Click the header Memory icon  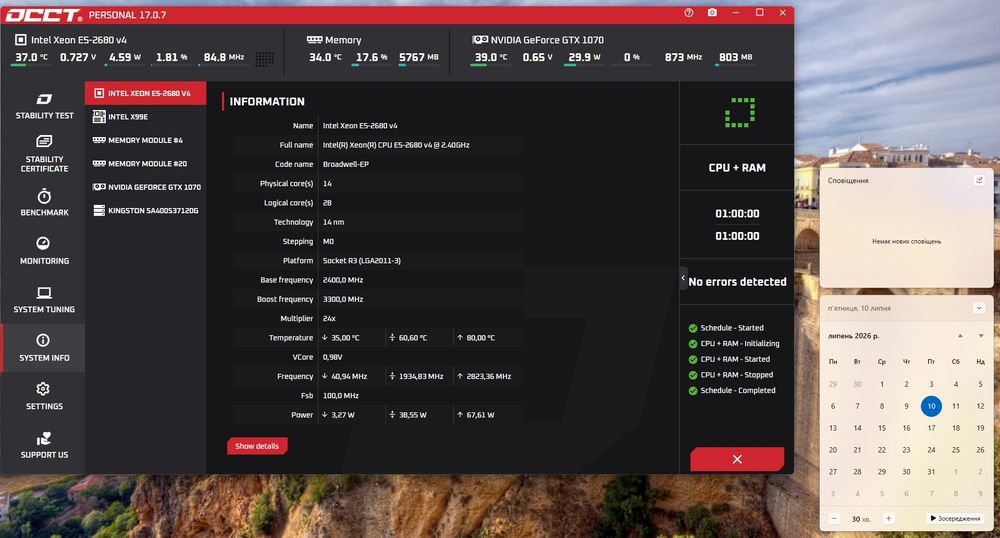click(314, 40)
